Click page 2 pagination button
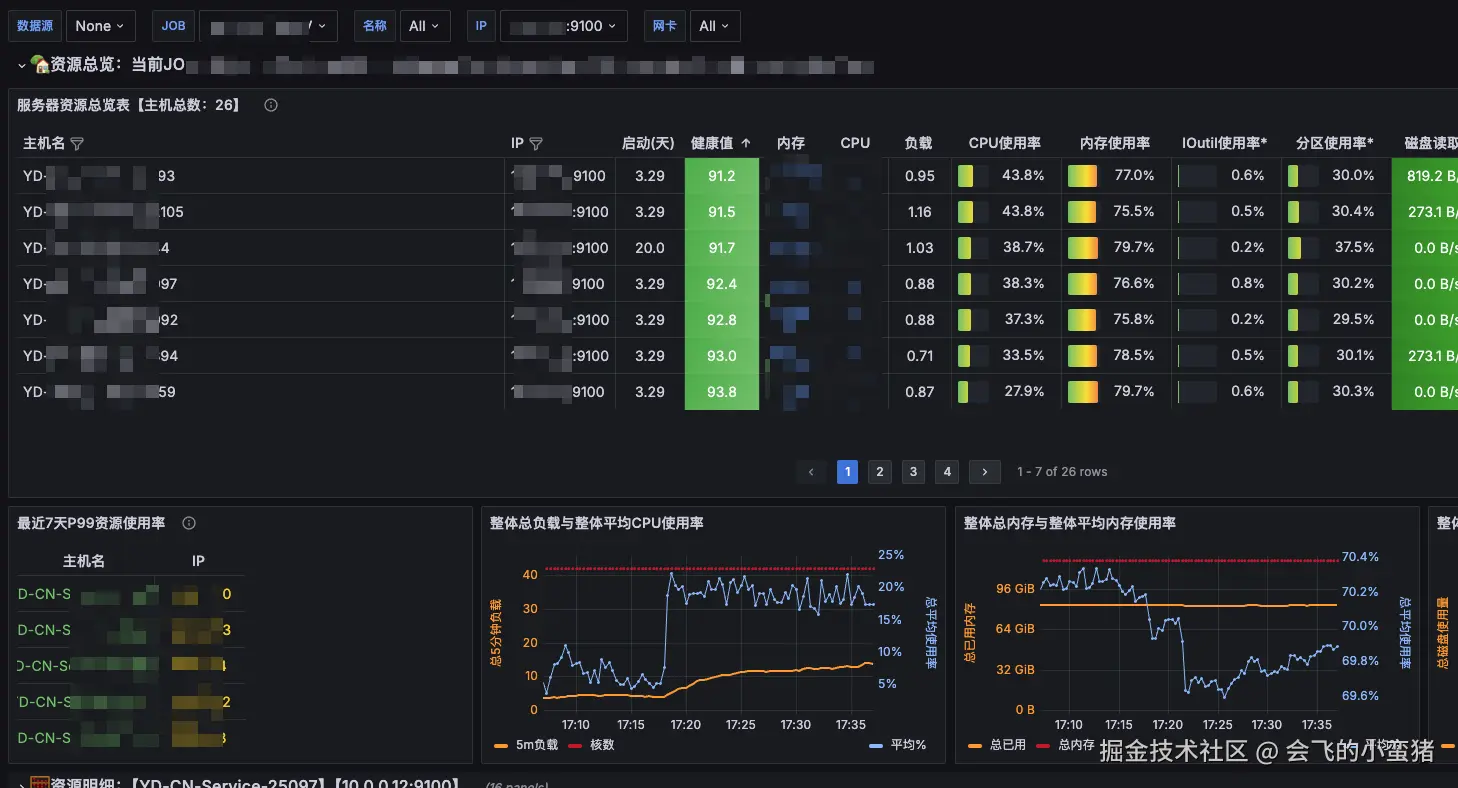Screen dimensions: 1458x788 click(879, 472)
